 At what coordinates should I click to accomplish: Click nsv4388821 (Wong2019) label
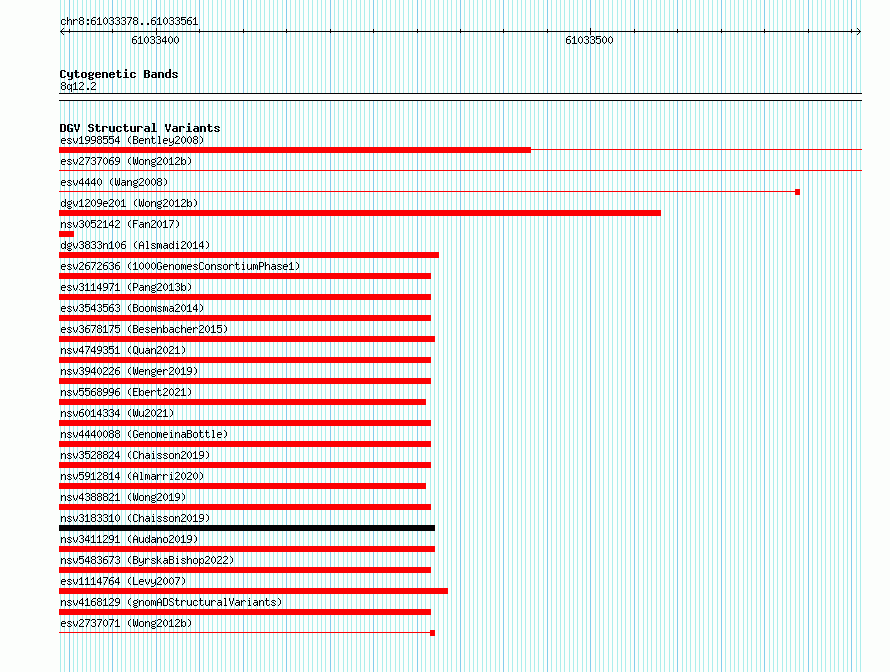pyautogui.click(x=123, y=497)
